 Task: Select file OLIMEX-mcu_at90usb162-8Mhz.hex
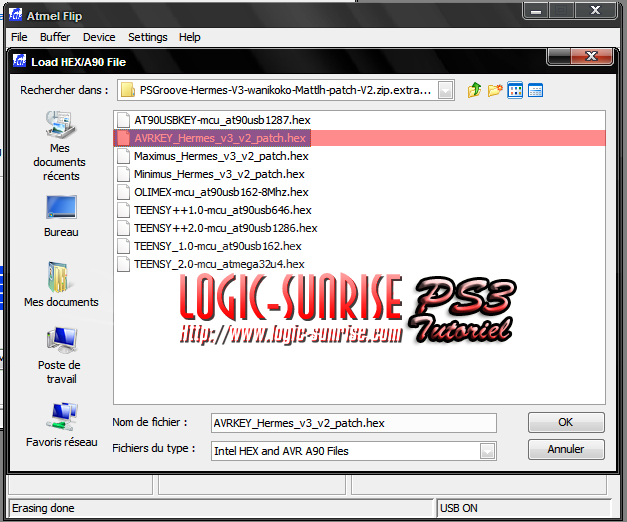click(221, 192)
